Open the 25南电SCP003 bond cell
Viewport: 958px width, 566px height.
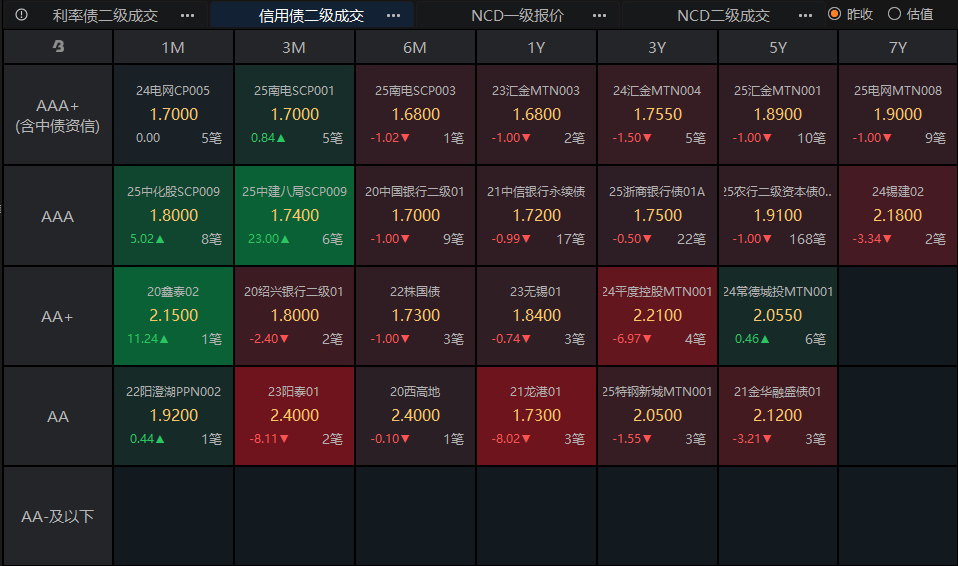pyautogui.click(x=415, y=115)
